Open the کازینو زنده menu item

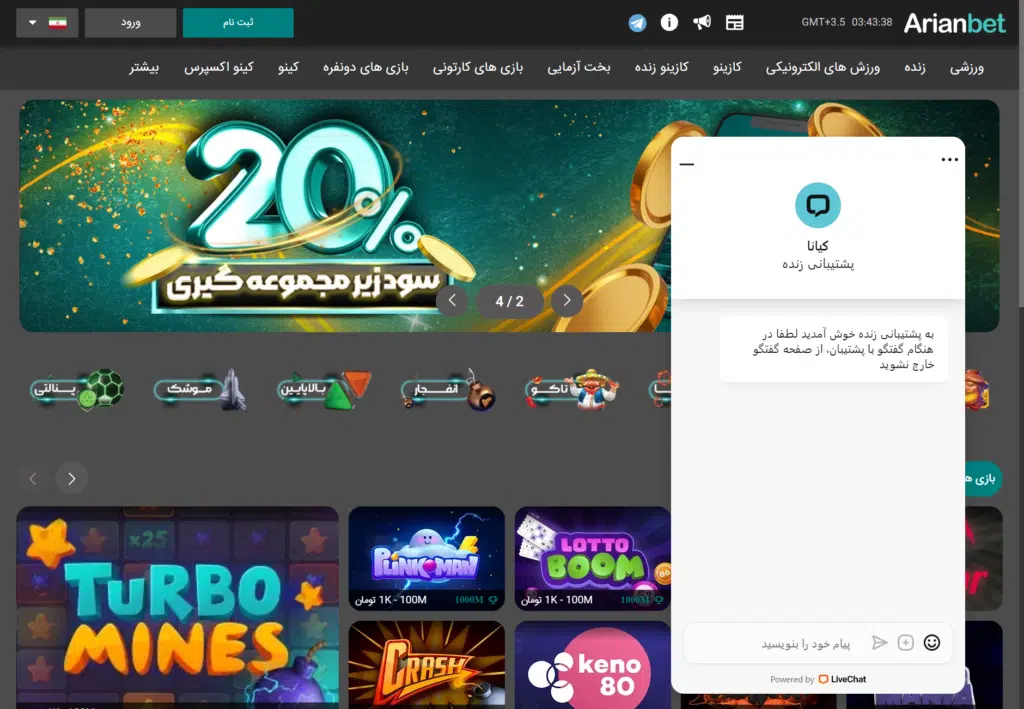663,68
